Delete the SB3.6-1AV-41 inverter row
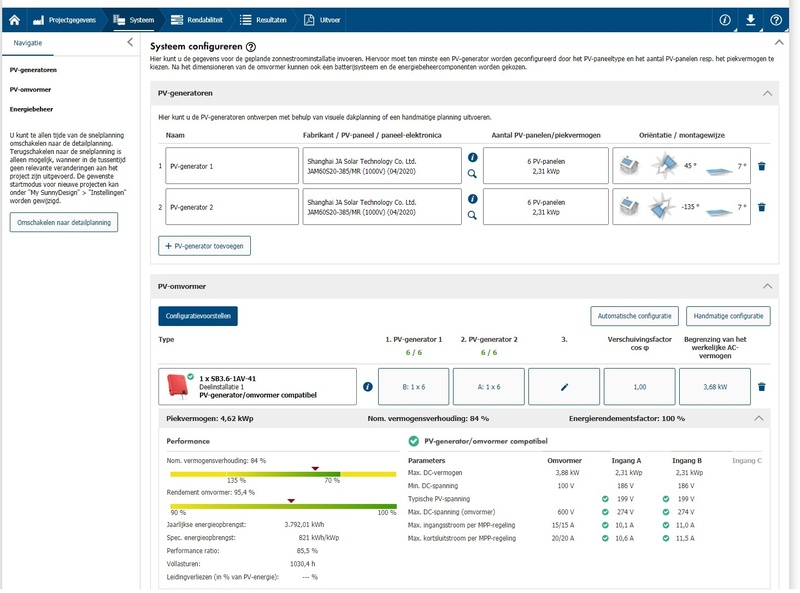The width and height of the screenshot is (800, 593). click(x=761, y=387)
